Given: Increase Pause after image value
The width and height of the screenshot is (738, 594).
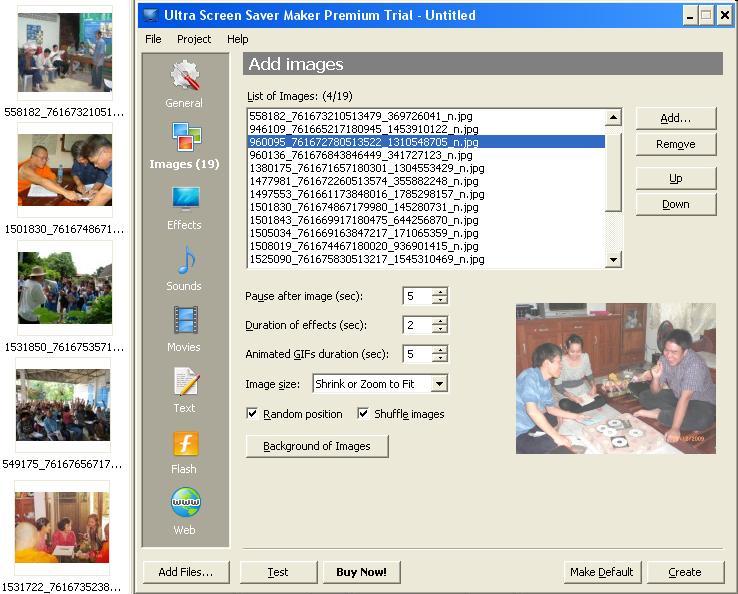Looking at the screenshot, I should coord(440,292).
